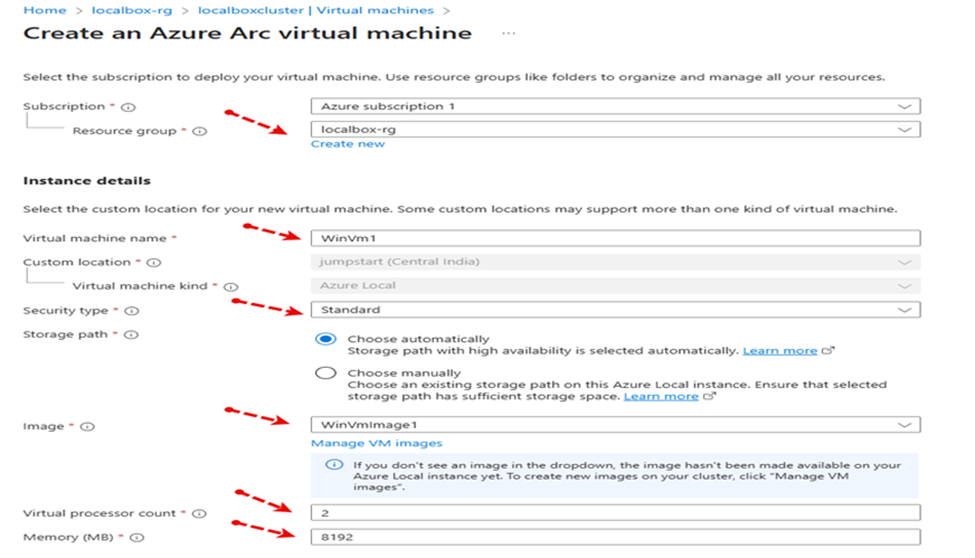The image size is (975, 558).
Task: Click the Storage path label
Action: click(x=65, y=335)
